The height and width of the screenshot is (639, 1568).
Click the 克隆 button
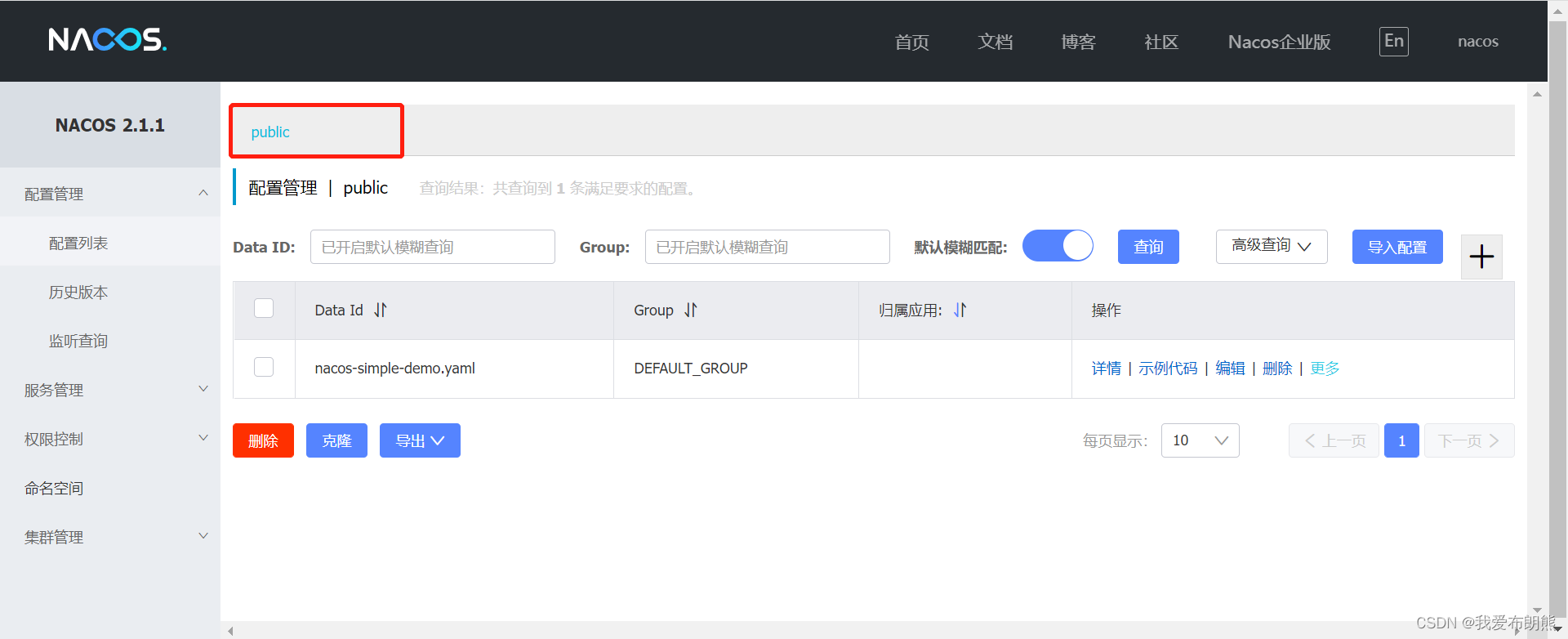tap(336, 440)
